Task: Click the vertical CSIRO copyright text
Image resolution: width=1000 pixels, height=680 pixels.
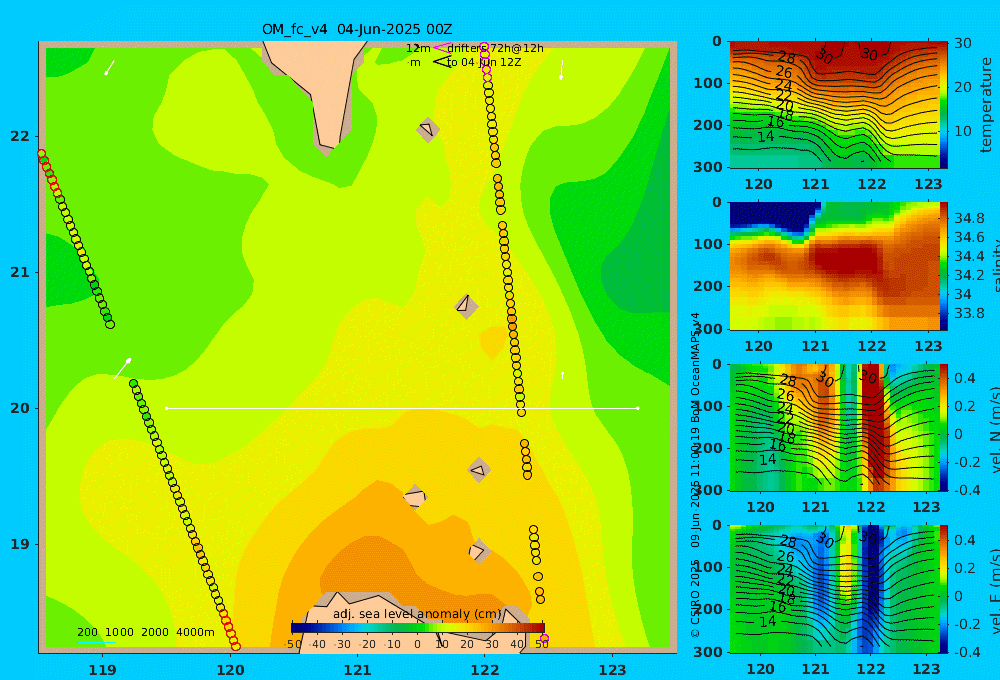Action: click(696, 475)
